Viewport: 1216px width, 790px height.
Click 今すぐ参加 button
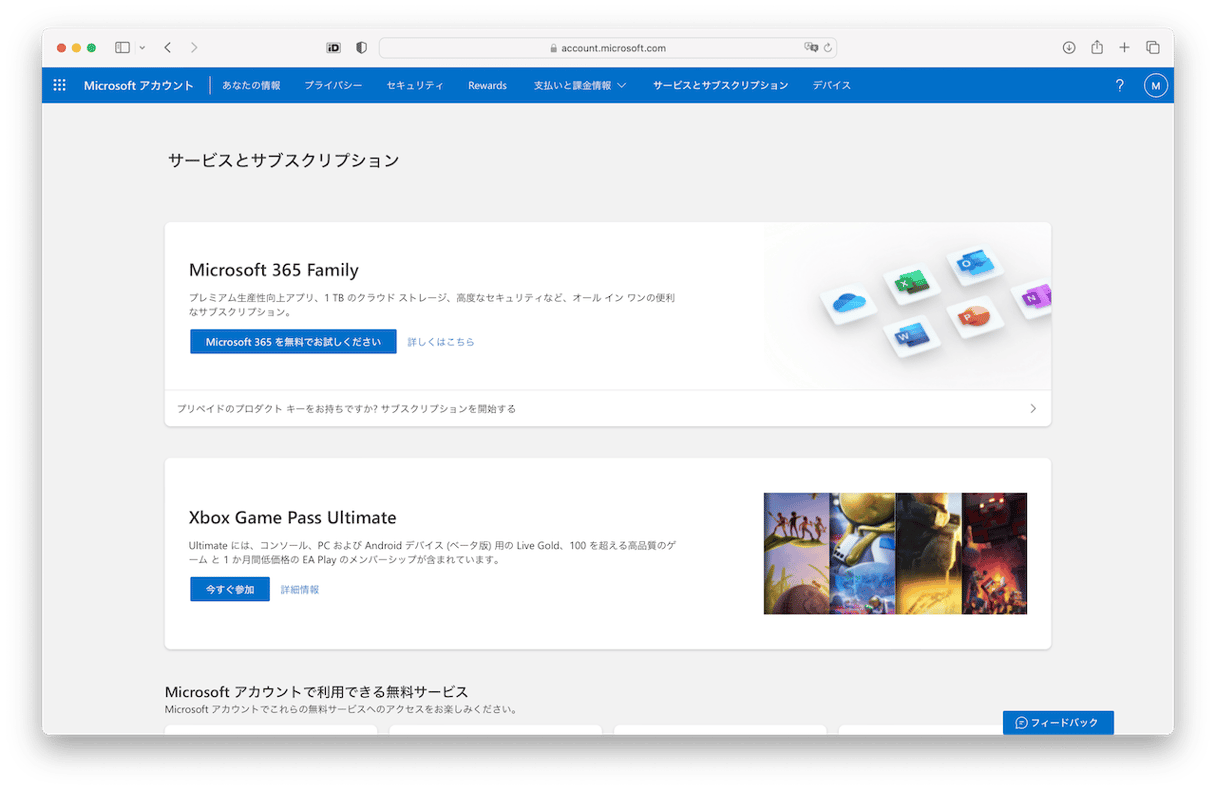tap(230, 590)
